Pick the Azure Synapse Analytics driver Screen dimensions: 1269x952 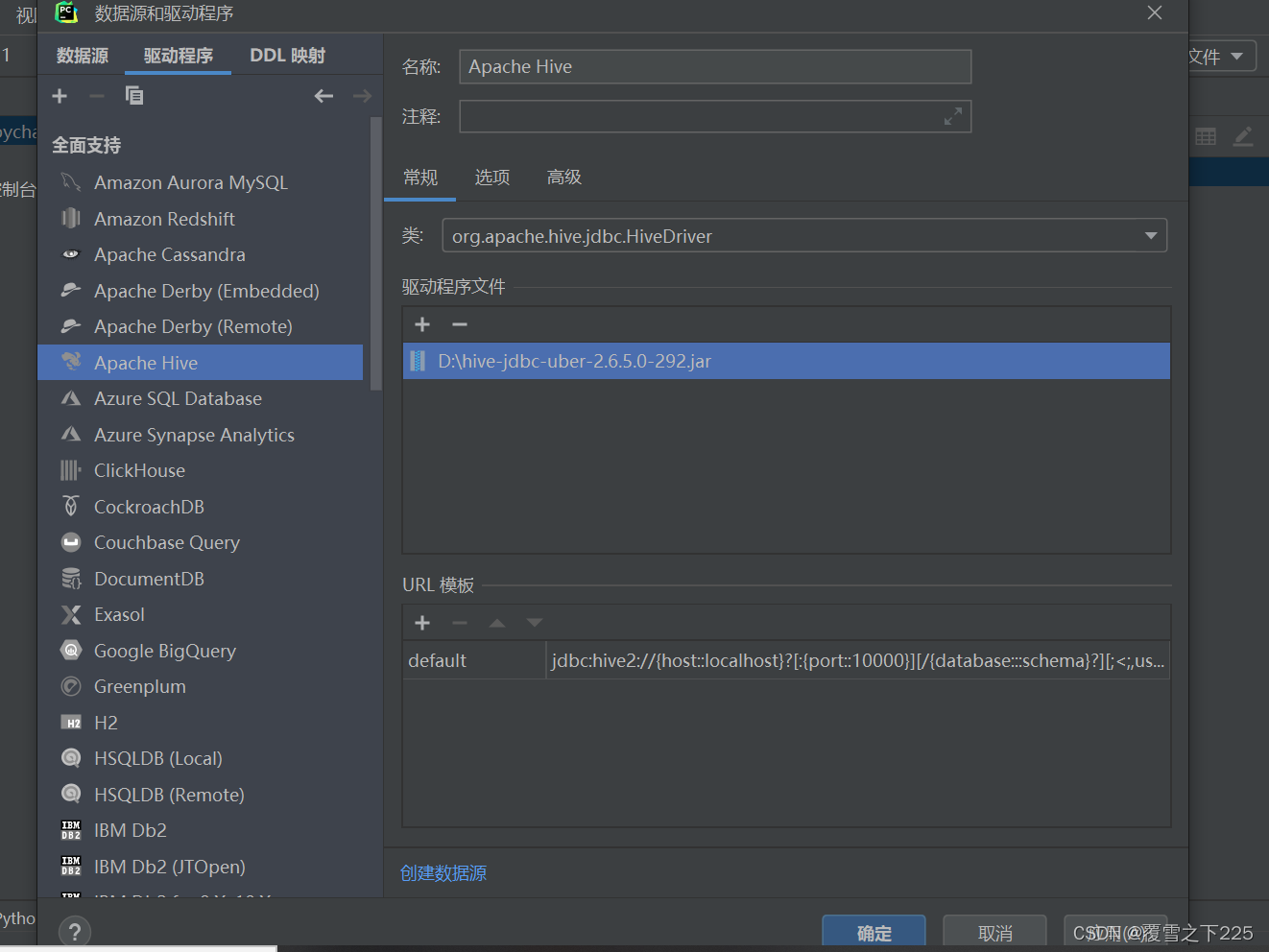tap(200, 435)
